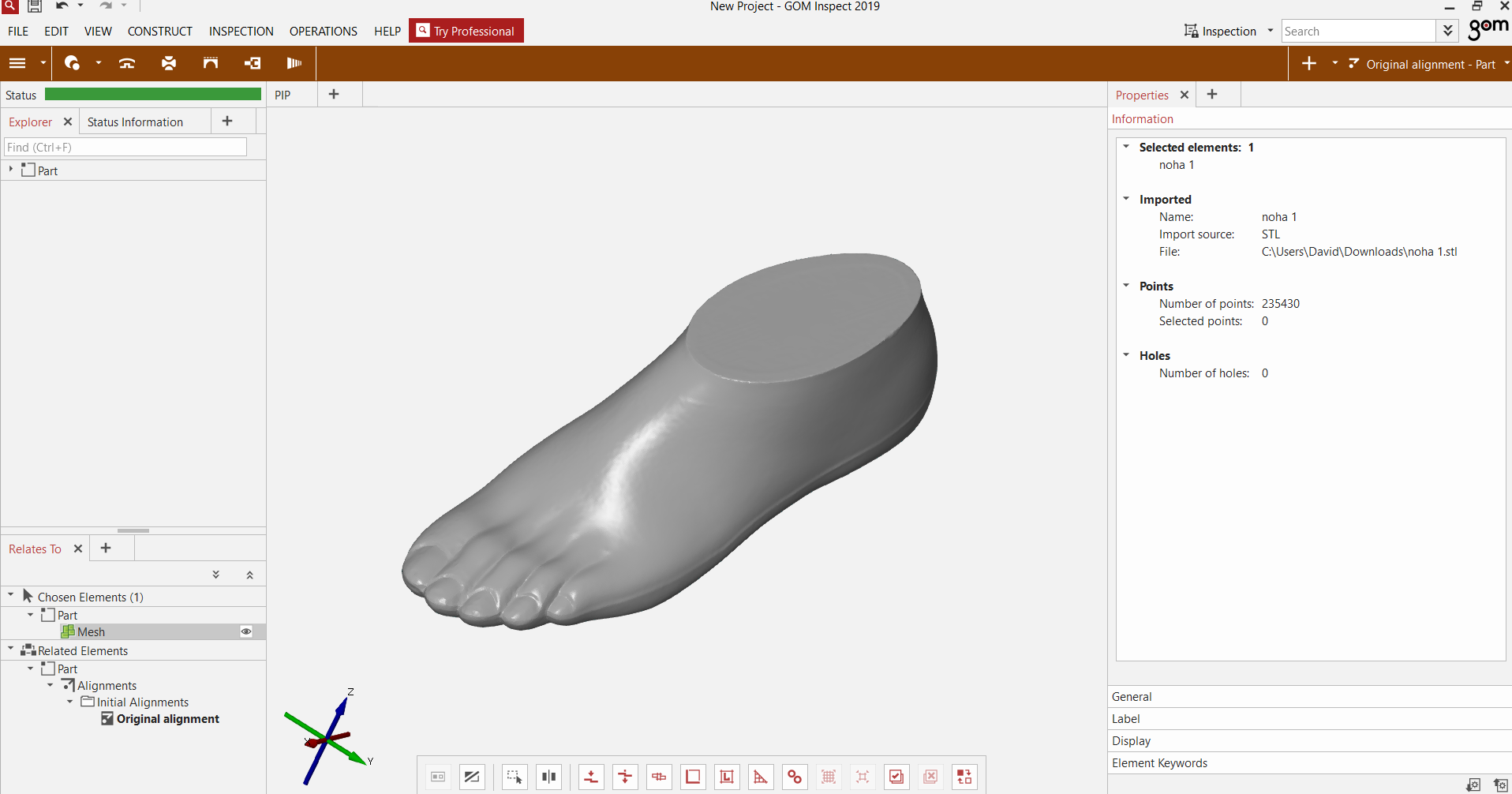Image resolution: width=1512 pixels, height=794 pixels.
Task: Click the hourglass-shaped icon in brown toolbar
Action: pyautogui.click(x=169, y=63)
